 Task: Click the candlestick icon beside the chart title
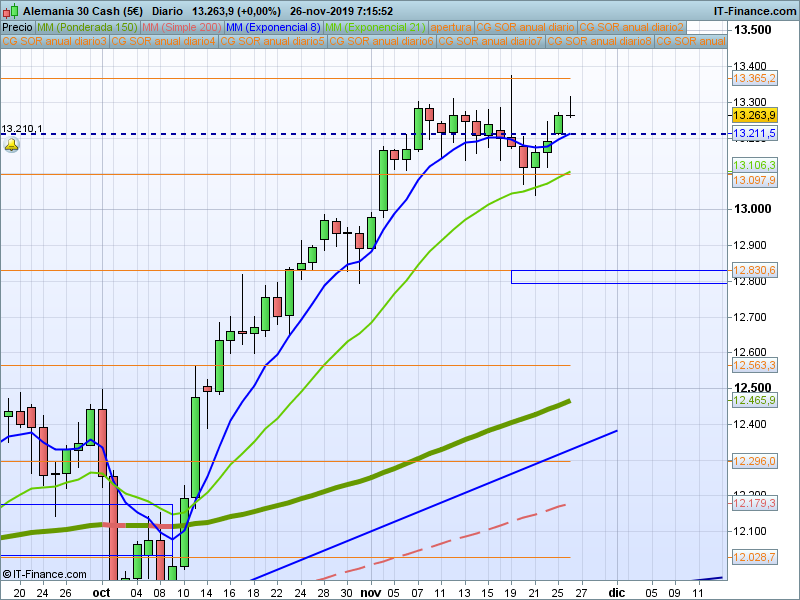pos(10,11)
